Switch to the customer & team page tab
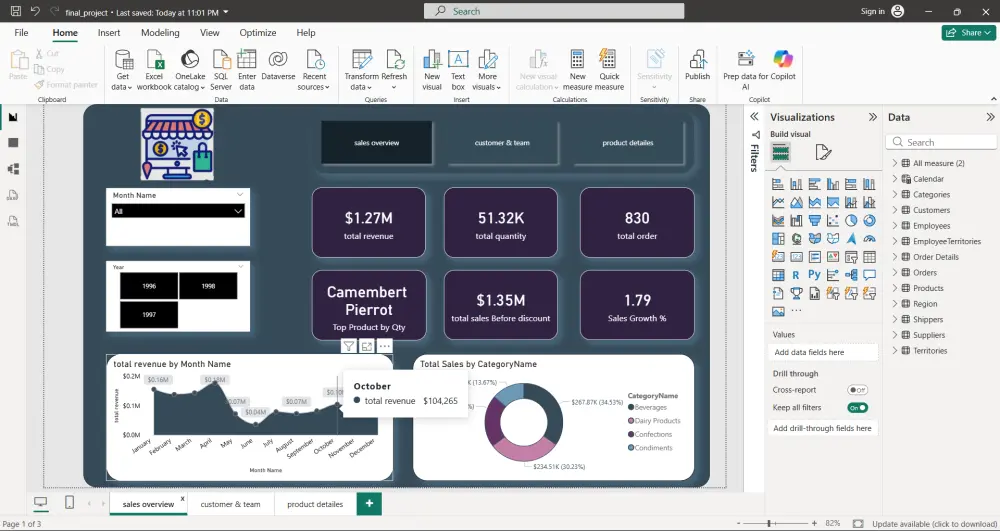 click(x=230, y=504)
